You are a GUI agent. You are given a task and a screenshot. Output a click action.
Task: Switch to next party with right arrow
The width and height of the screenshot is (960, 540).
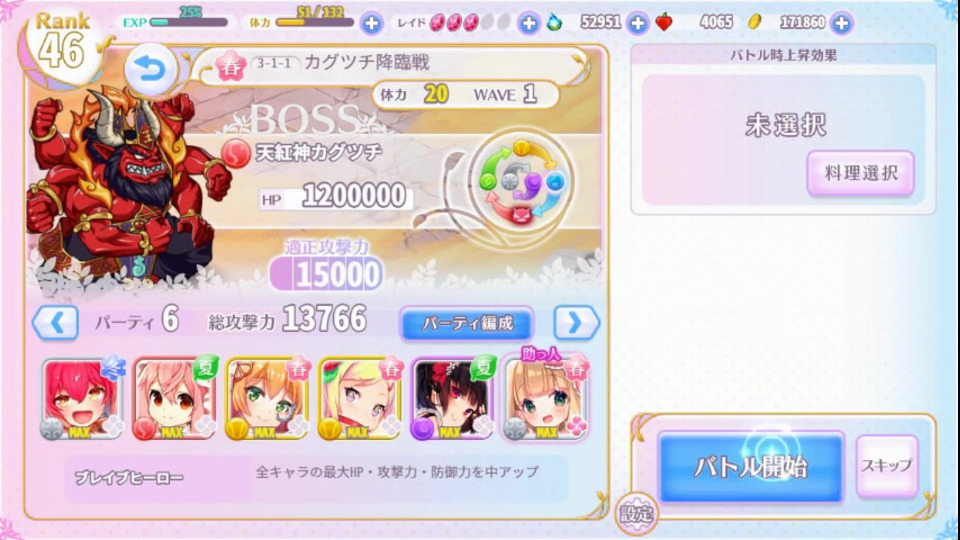(x=576, y=323)
